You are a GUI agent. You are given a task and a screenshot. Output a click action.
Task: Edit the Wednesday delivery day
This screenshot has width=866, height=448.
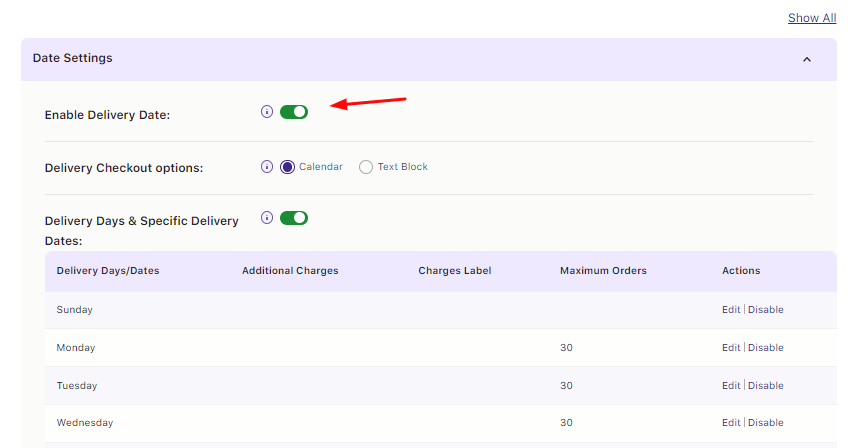coord(731,423)
